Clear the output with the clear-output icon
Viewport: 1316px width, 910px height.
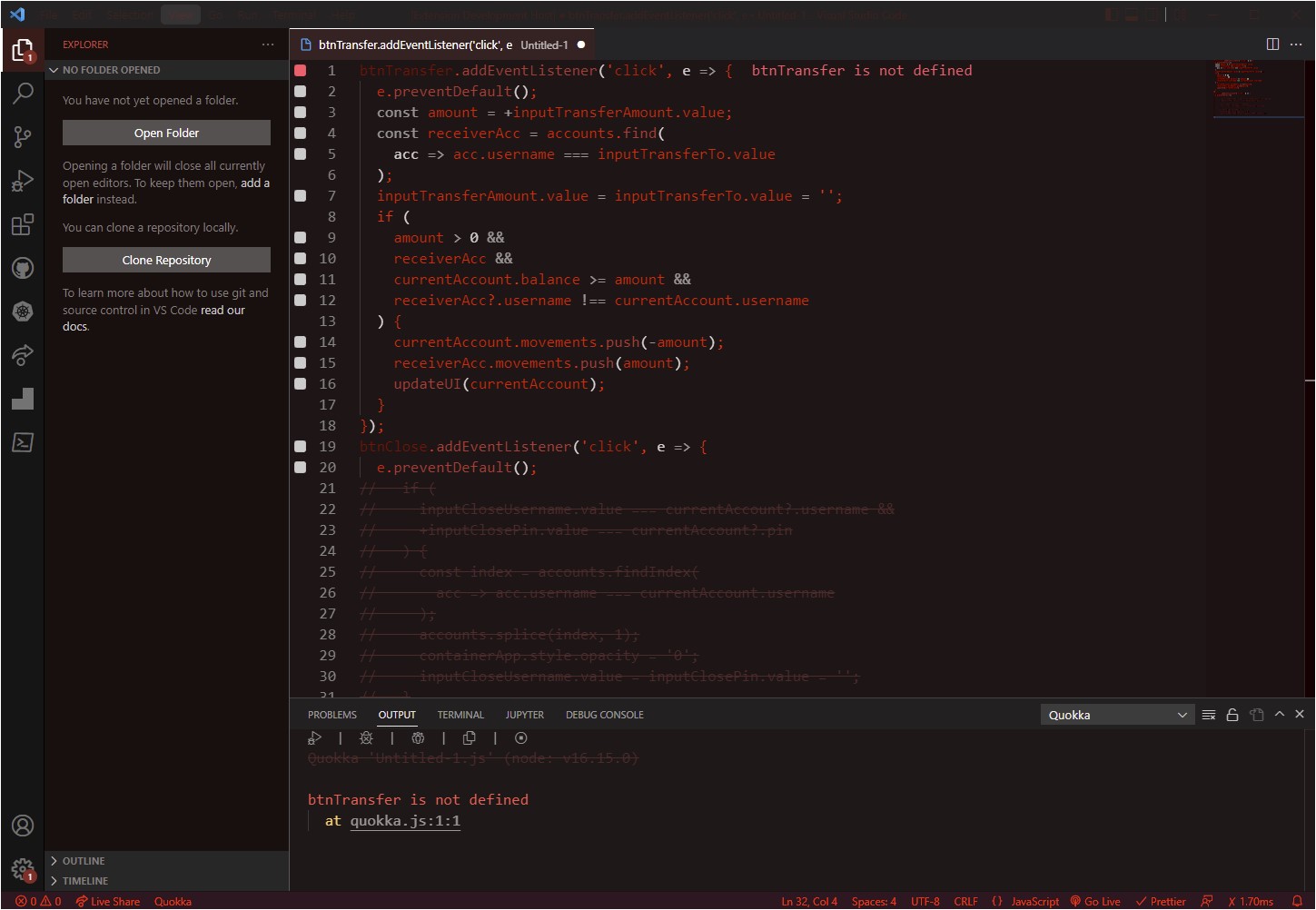tap(1209, 715)
